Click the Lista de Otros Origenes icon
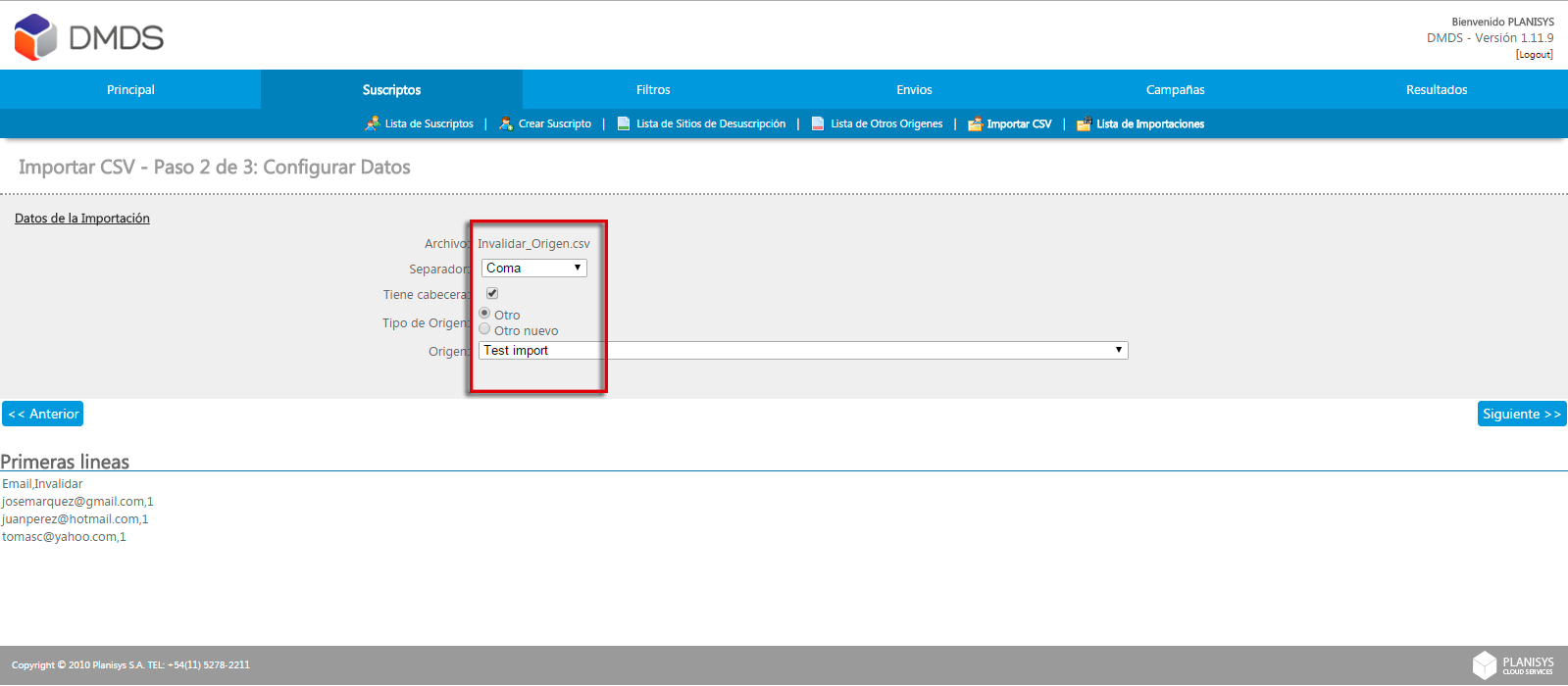1568x686 pixels. [818, 123]
